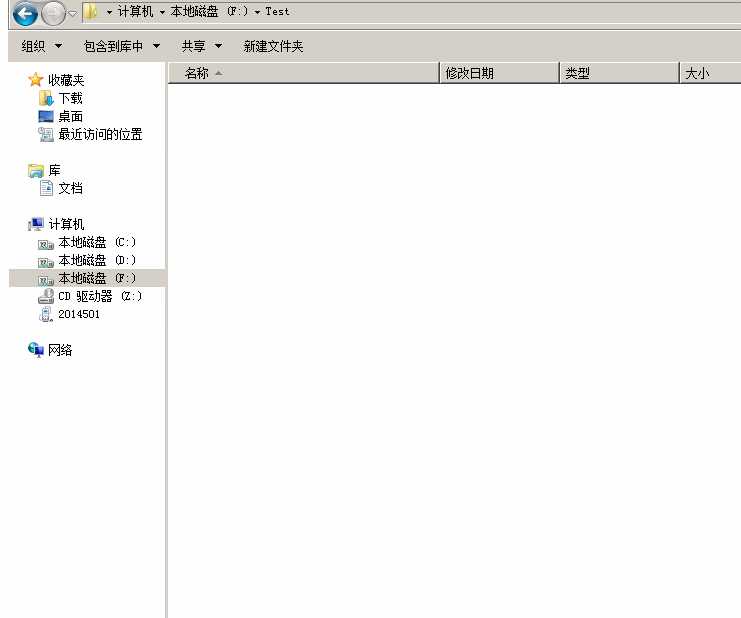Click the 最近访问的位置 icon
741x618 pixels.
tap(46, 135)
